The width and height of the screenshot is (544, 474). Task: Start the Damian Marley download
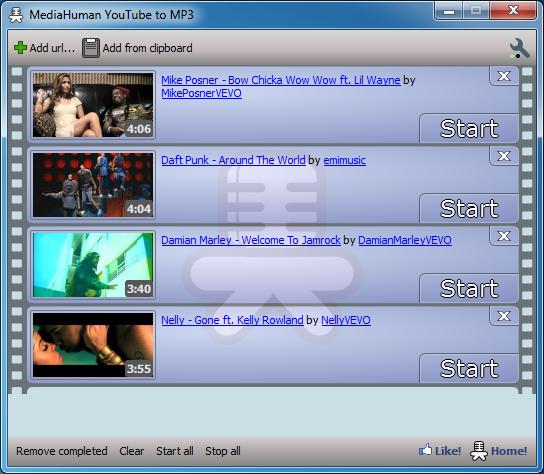[469, 288]
